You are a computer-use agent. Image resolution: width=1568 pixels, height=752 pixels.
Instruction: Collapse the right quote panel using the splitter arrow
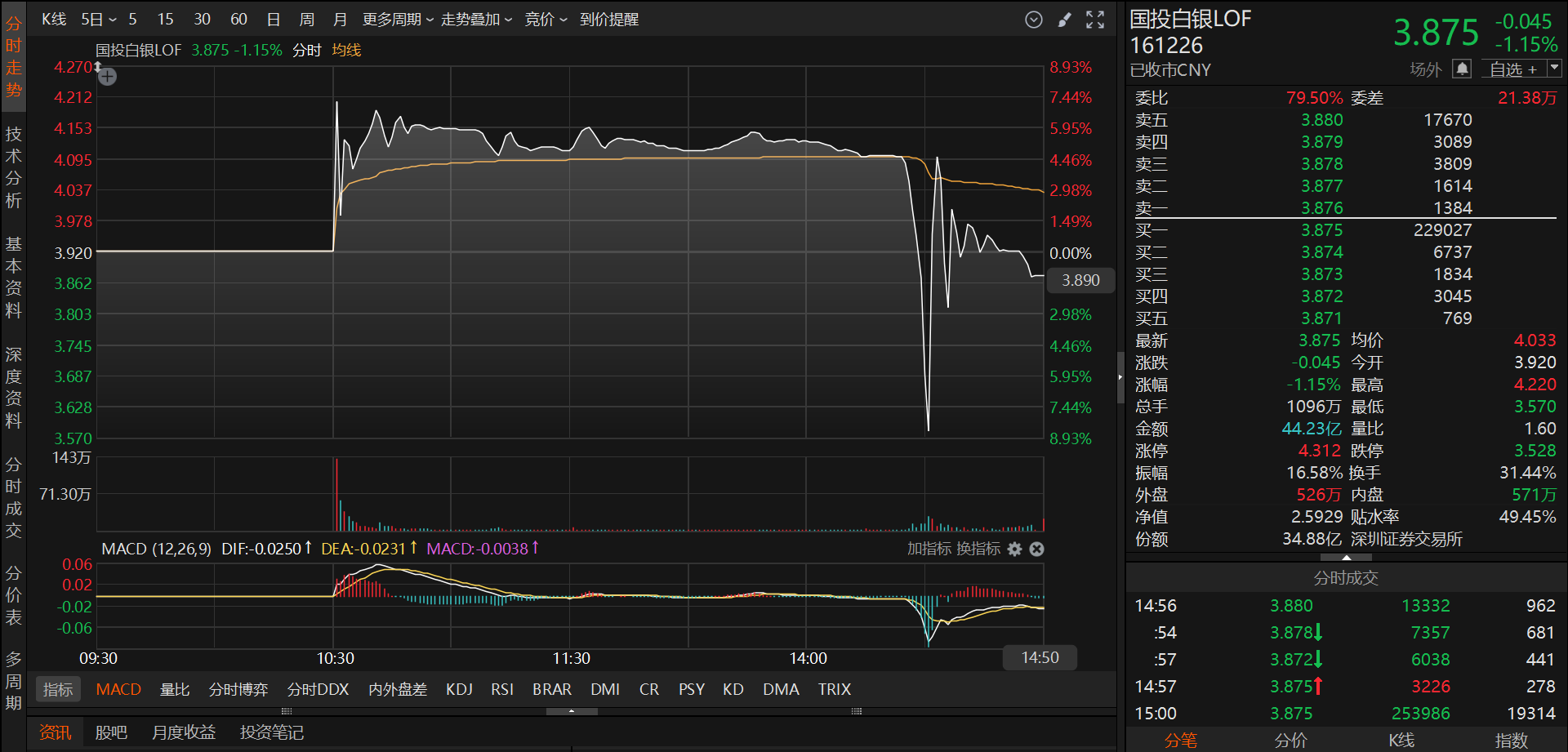click(1120, 377)
